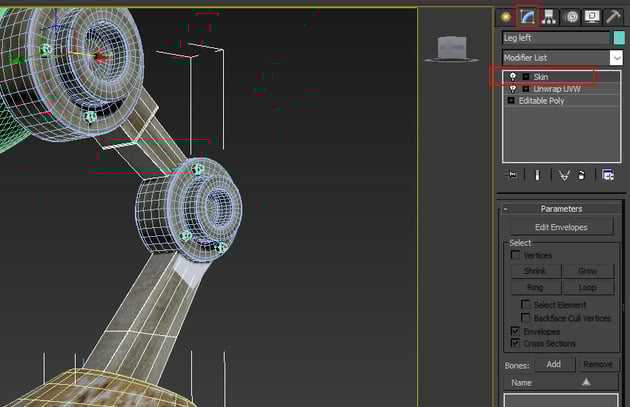Image resolution: width=630 pixels, height=407 pixels.
Task: Click the ViewCube in the viewport
Action: (452, 47)
